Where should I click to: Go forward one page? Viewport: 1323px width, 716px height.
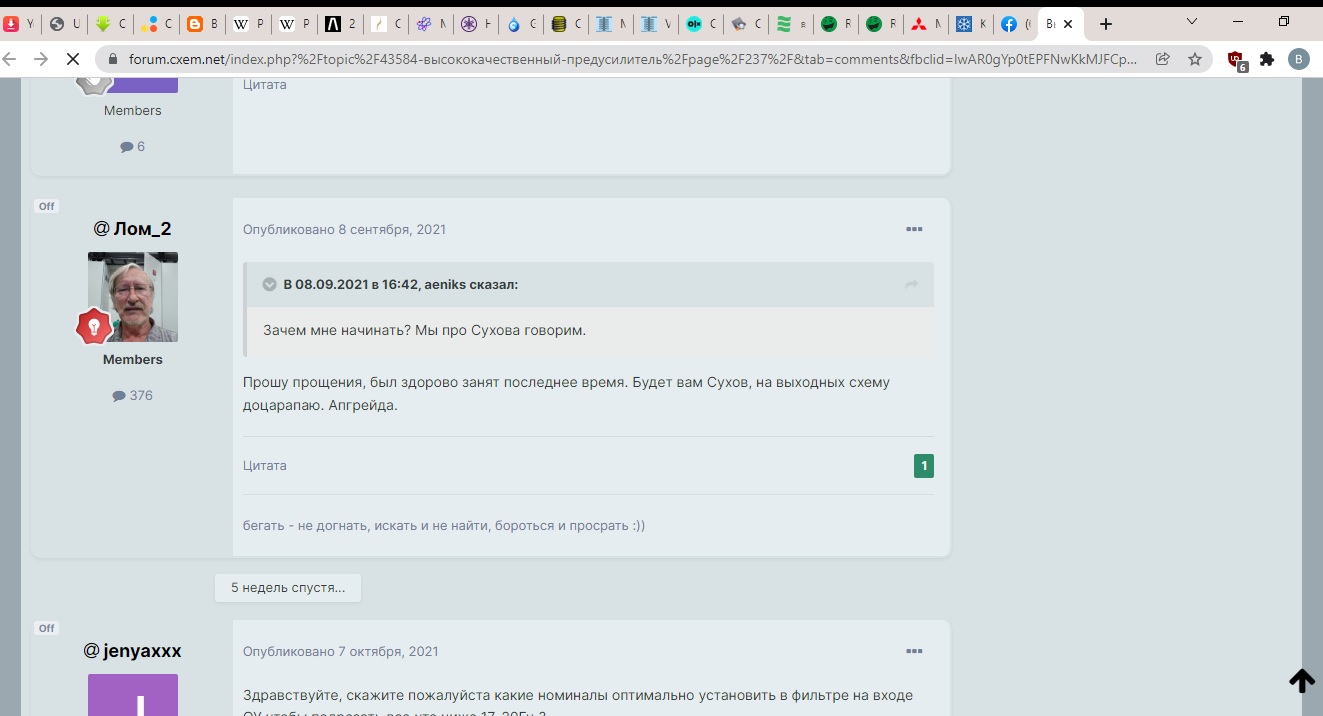(41, 59)
